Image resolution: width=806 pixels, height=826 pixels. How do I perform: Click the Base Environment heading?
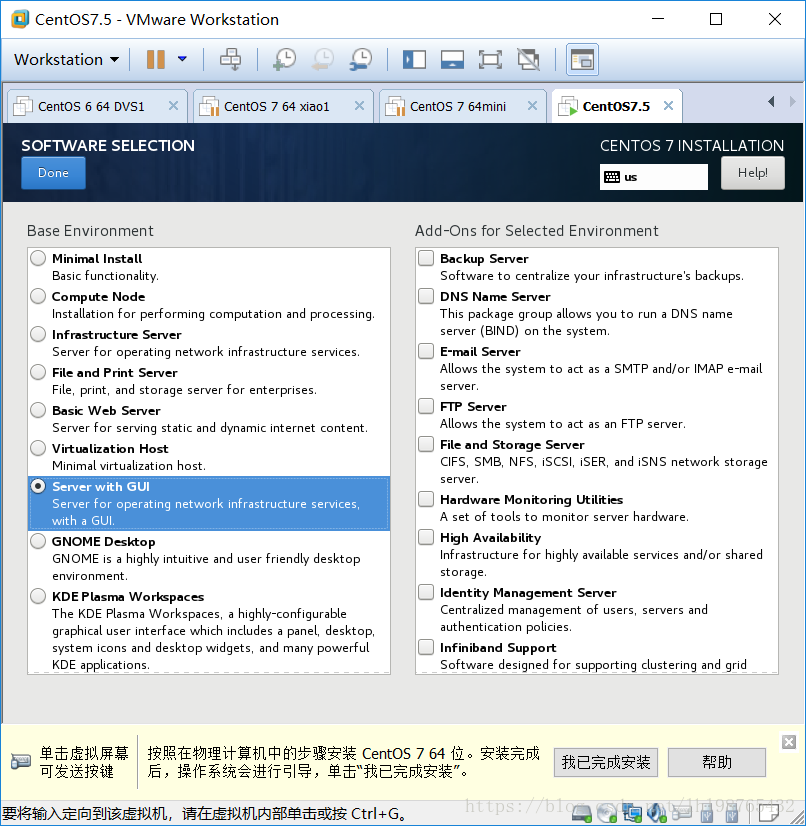(x=90, y=231)
